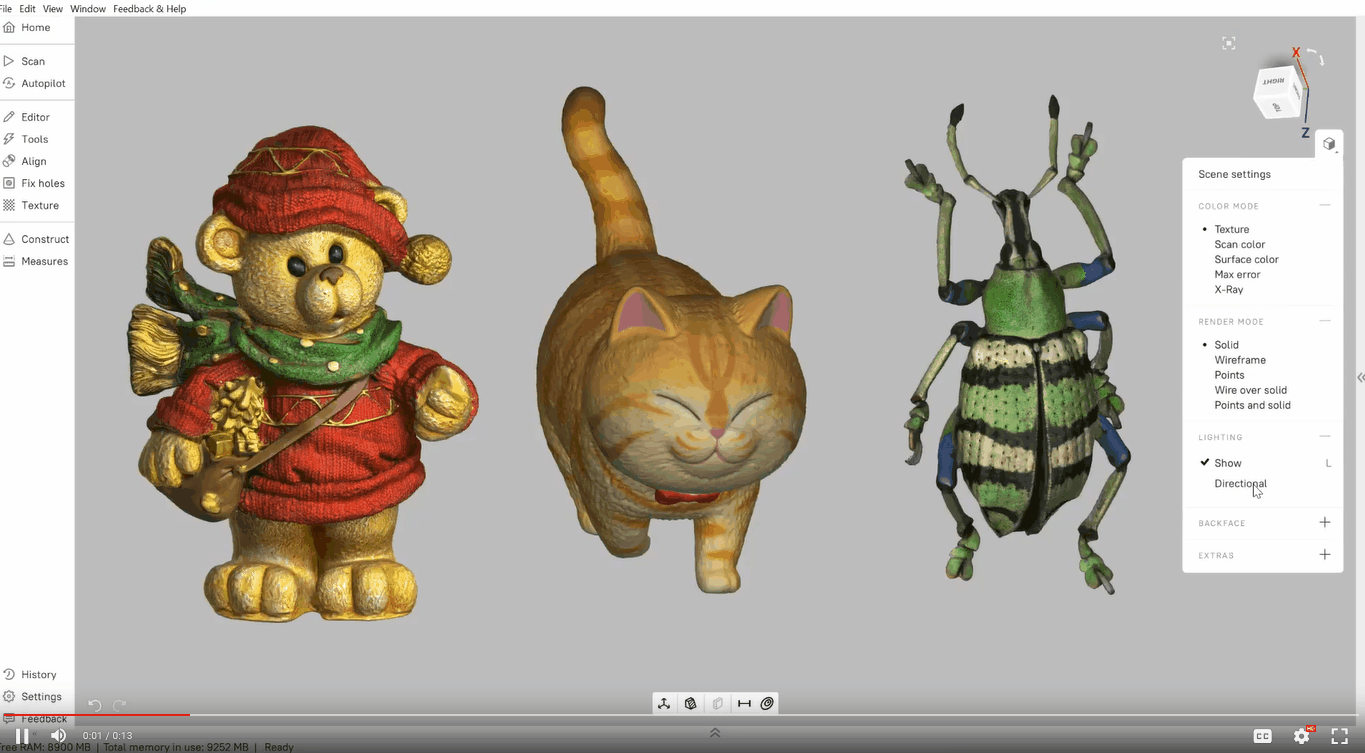This screenshot has width=1365, height=753.
Task: Click the fit-to-view frame icon
Action: click(x=1229, y=43)
